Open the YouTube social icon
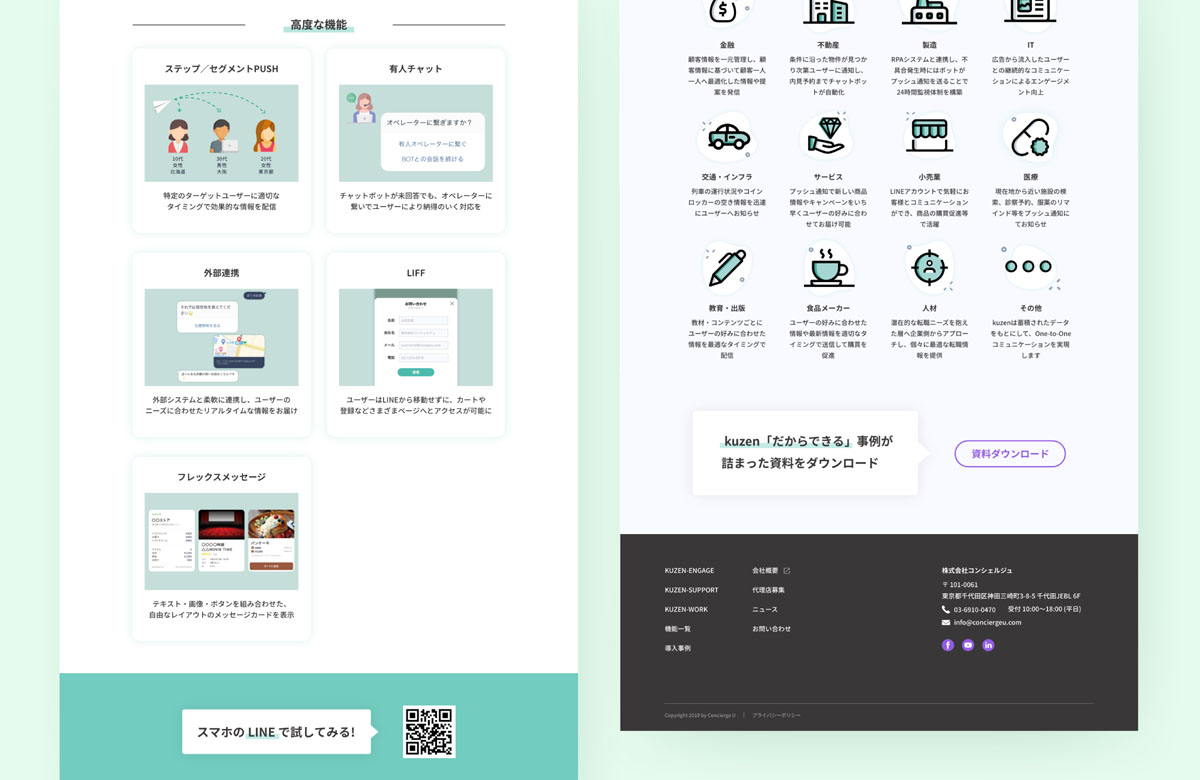The image size is (1200, 780). tap(968, 645)
